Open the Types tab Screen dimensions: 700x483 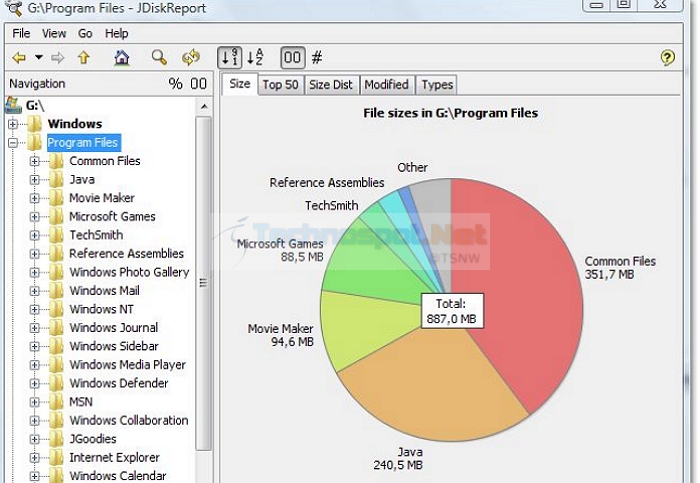[437, 84]
